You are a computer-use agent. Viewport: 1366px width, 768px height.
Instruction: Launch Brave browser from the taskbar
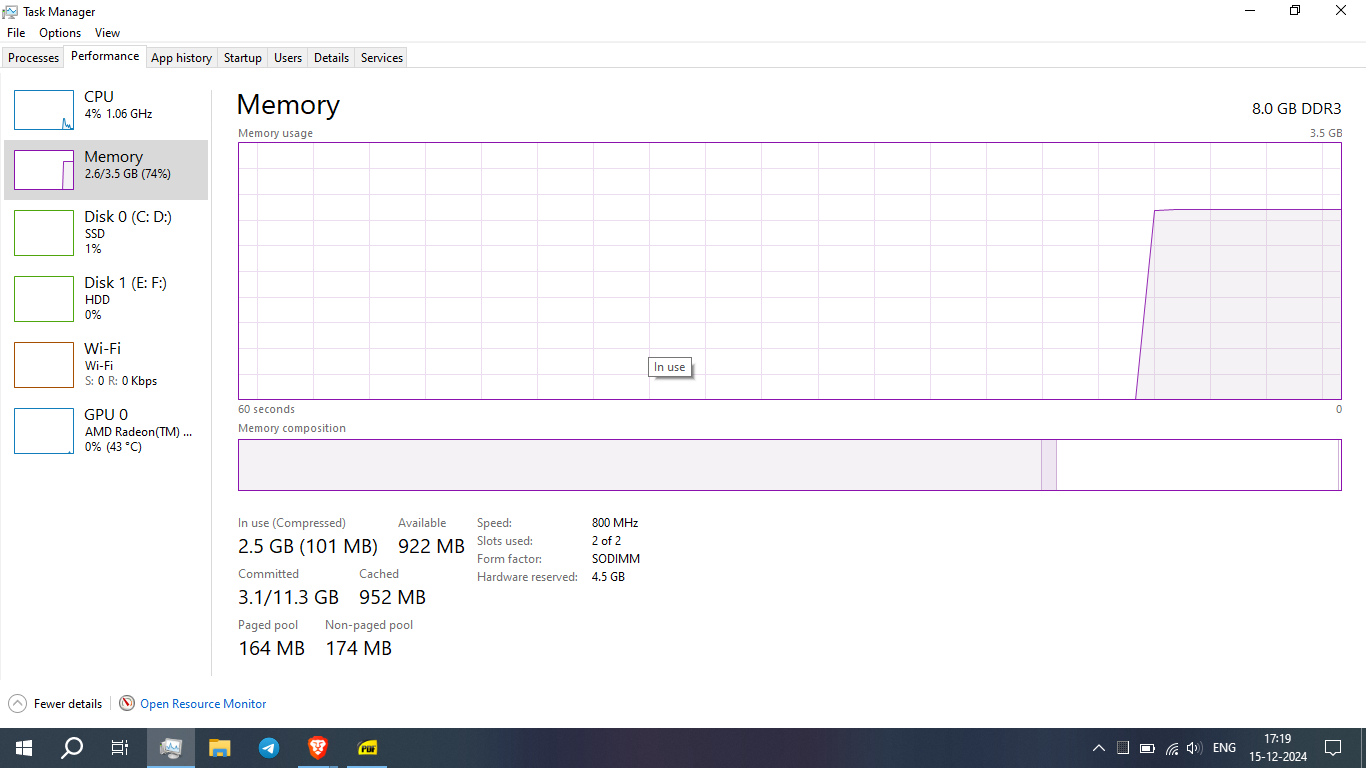coord(317,747)
